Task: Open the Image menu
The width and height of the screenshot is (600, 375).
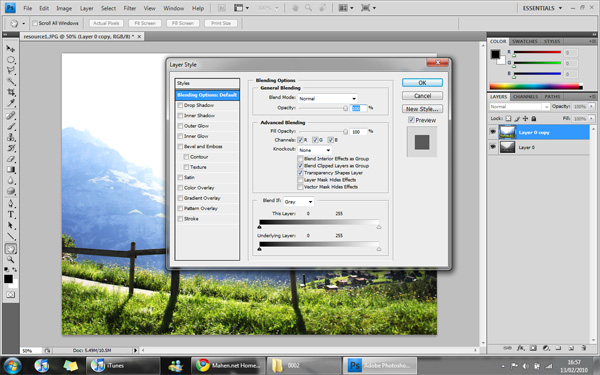Action: [64, 8]
